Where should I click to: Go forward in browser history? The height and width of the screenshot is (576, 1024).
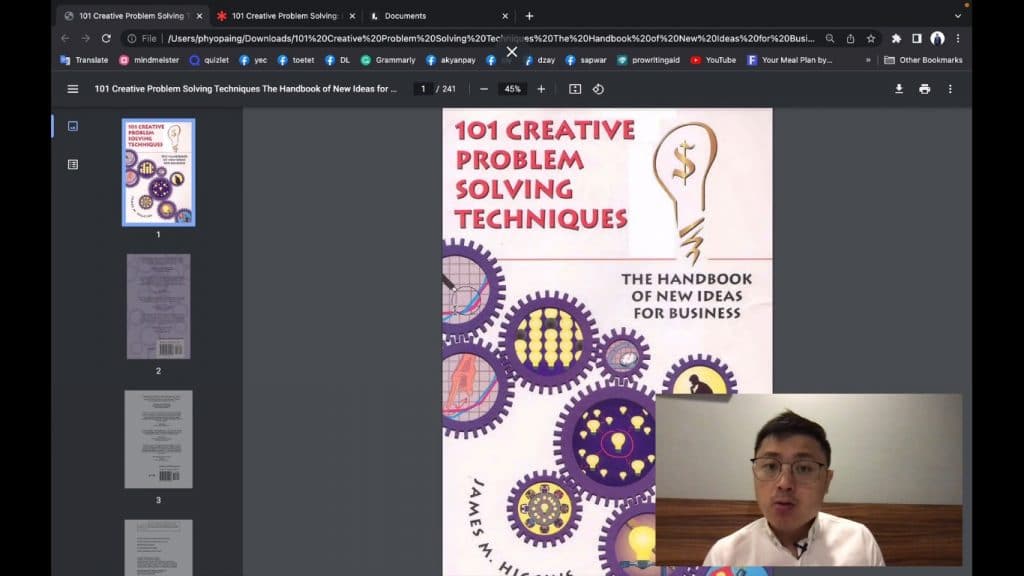(x=86, y=39)
